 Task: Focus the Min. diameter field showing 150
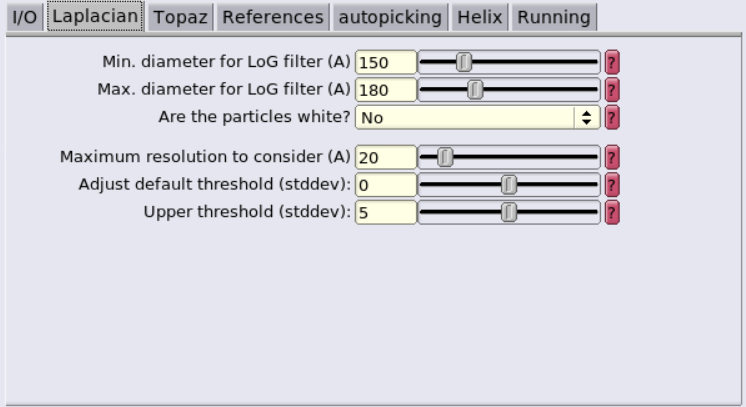(386, 62)
